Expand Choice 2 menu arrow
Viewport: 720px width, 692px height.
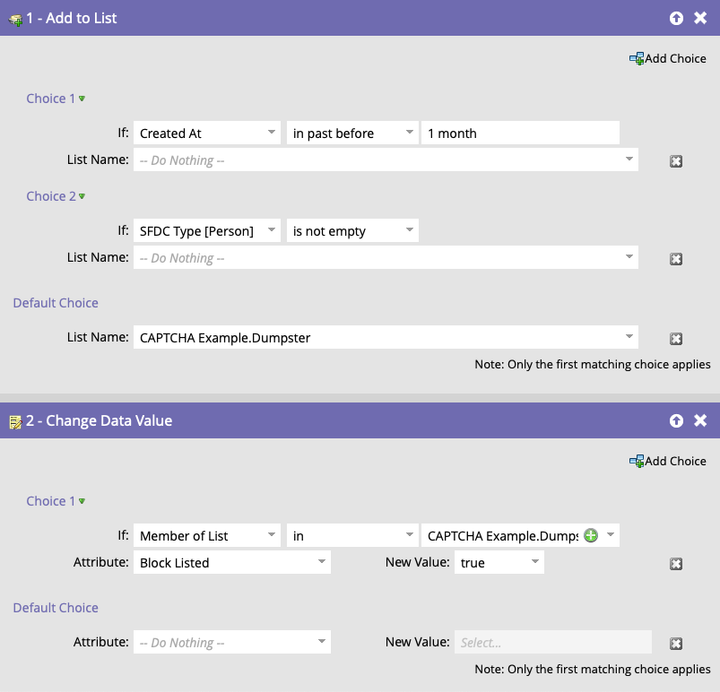(x=82, y=197)
